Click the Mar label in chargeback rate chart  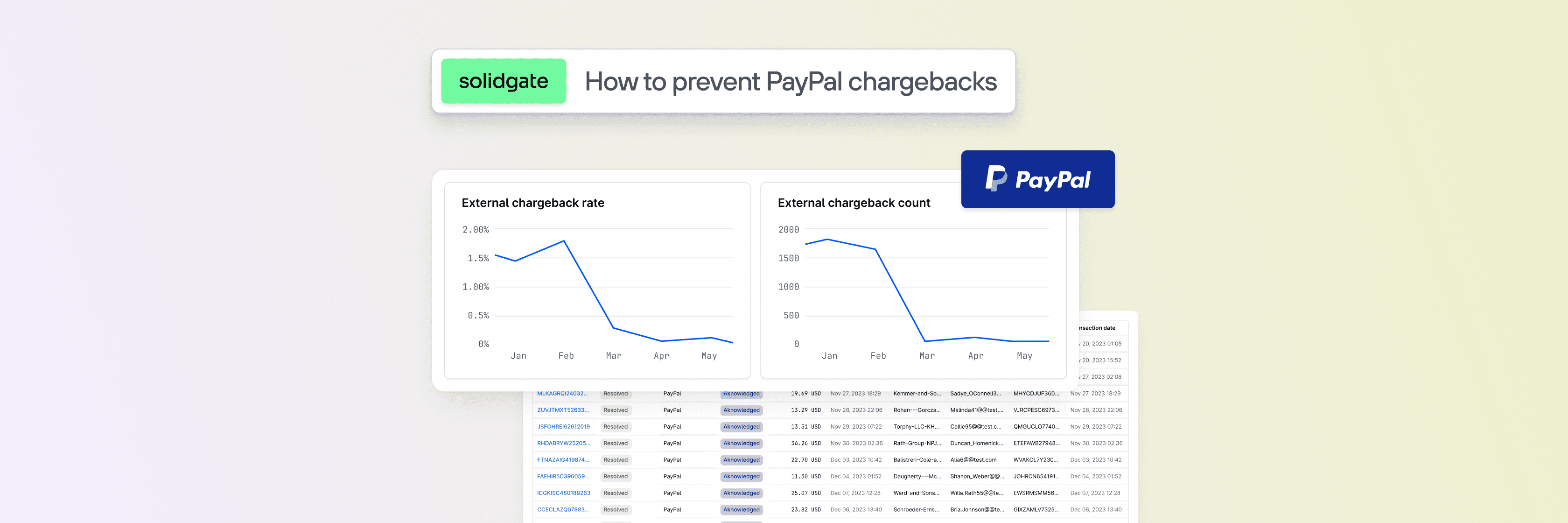coord(614,355)
